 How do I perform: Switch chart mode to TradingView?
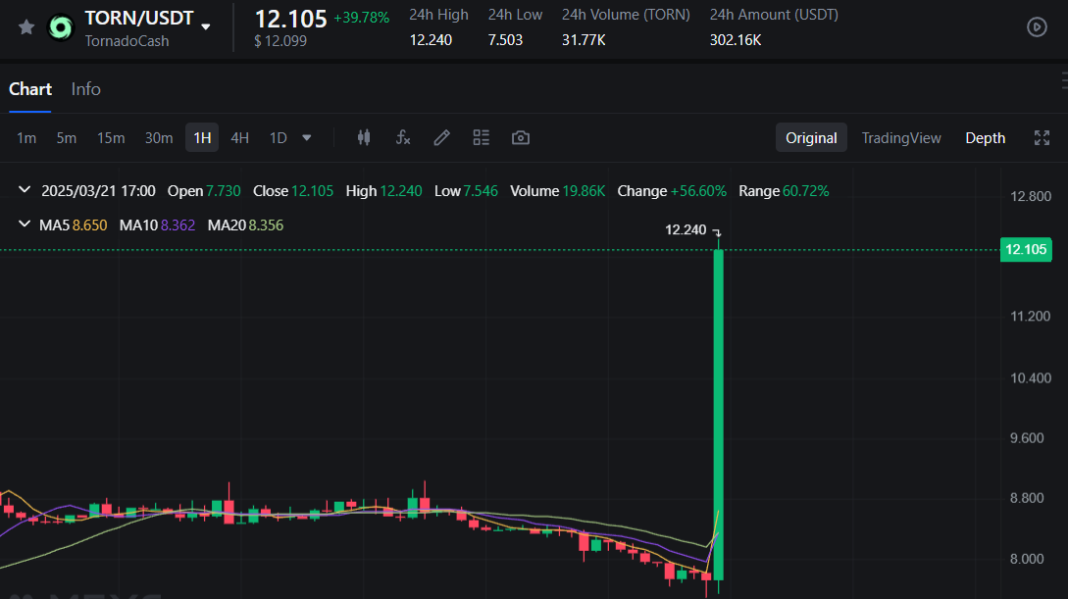[901, 138]
